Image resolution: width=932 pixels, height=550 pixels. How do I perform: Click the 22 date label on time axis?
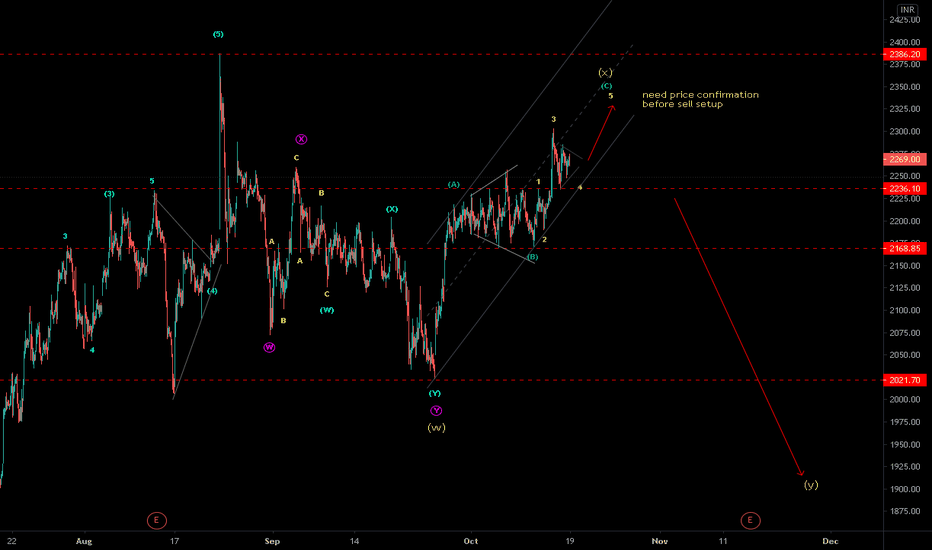pos(12,541)
